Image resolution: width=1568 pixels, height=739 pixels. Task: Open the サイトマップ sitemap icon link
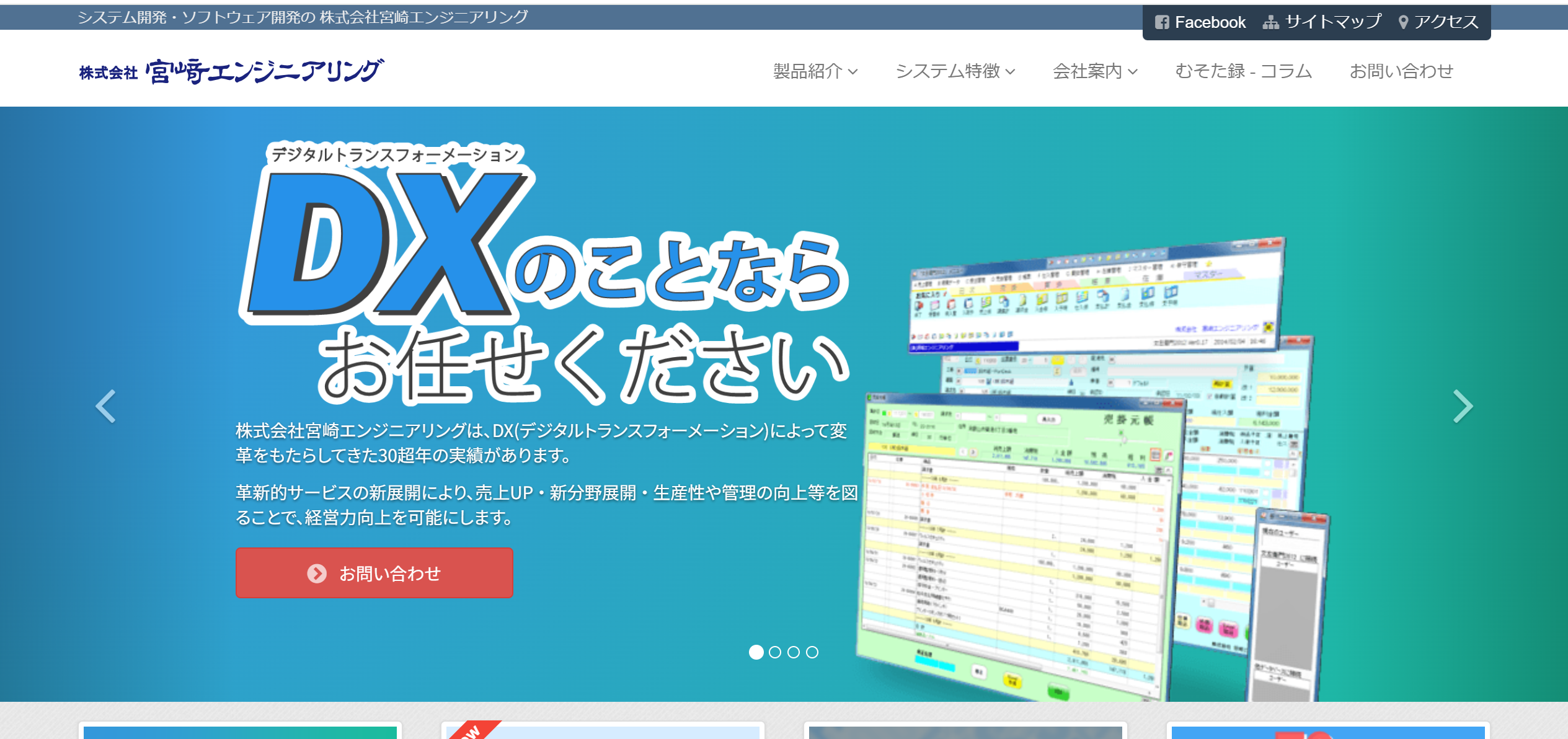click(1270, 22)
